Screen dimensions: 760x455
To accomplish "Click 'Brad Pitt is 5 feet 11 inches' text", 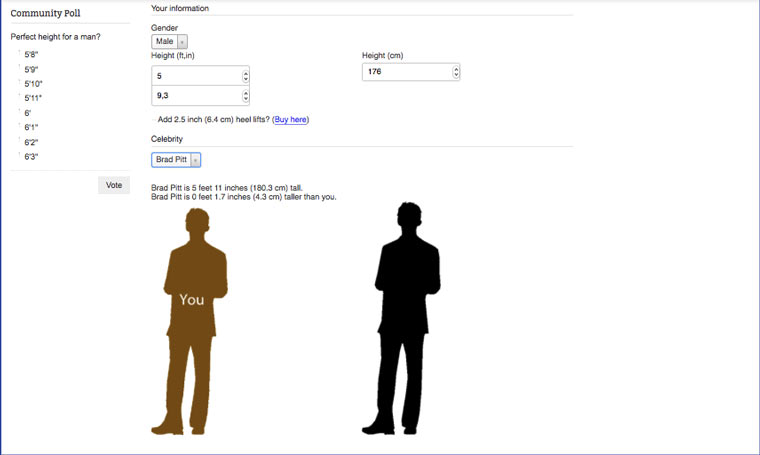I will point(227,188).
